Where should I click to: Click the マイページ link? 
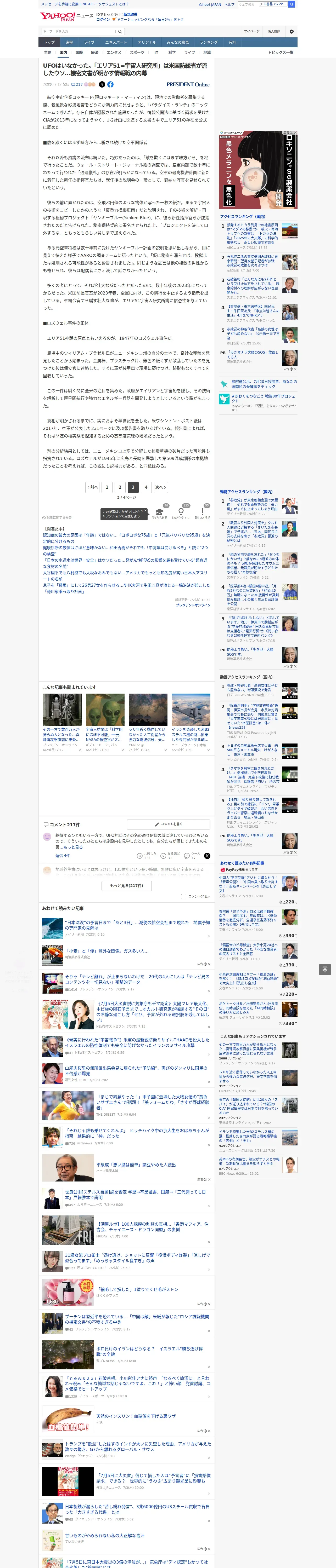[x=251, y=32]
